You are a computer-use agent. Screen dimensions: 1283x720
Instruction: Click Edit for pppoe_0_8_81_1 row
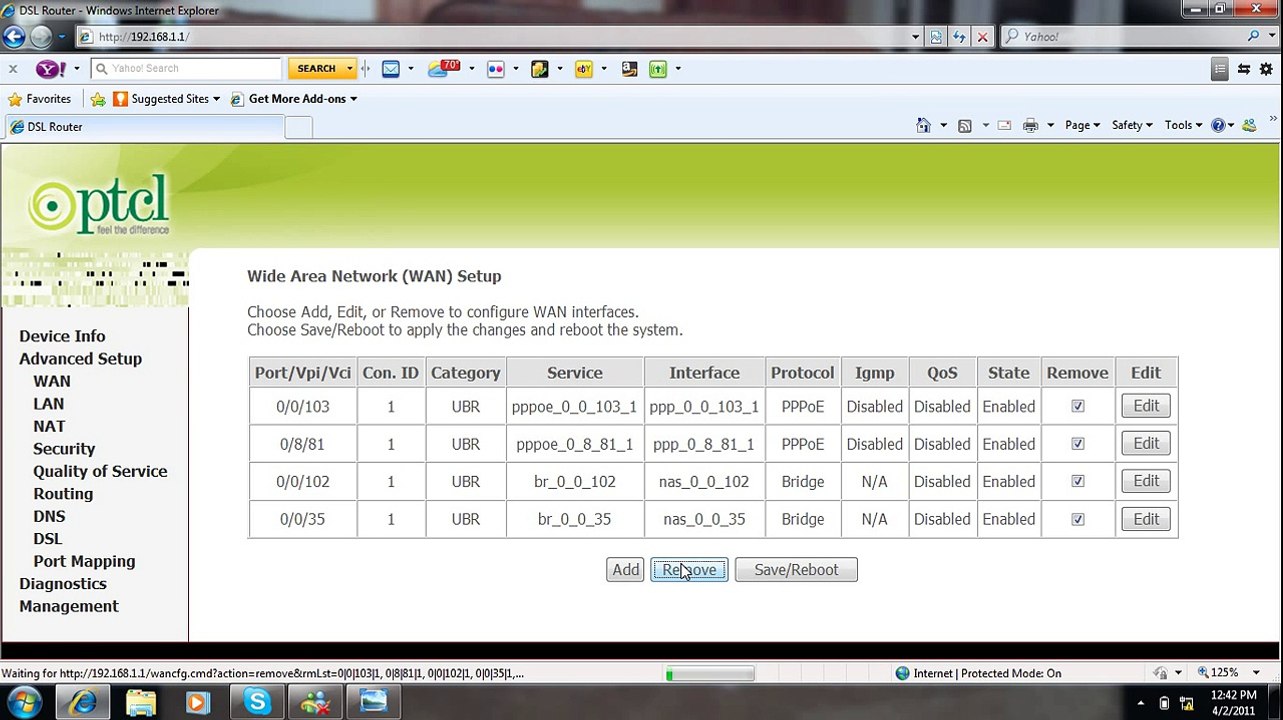[x=1146, y=444]
